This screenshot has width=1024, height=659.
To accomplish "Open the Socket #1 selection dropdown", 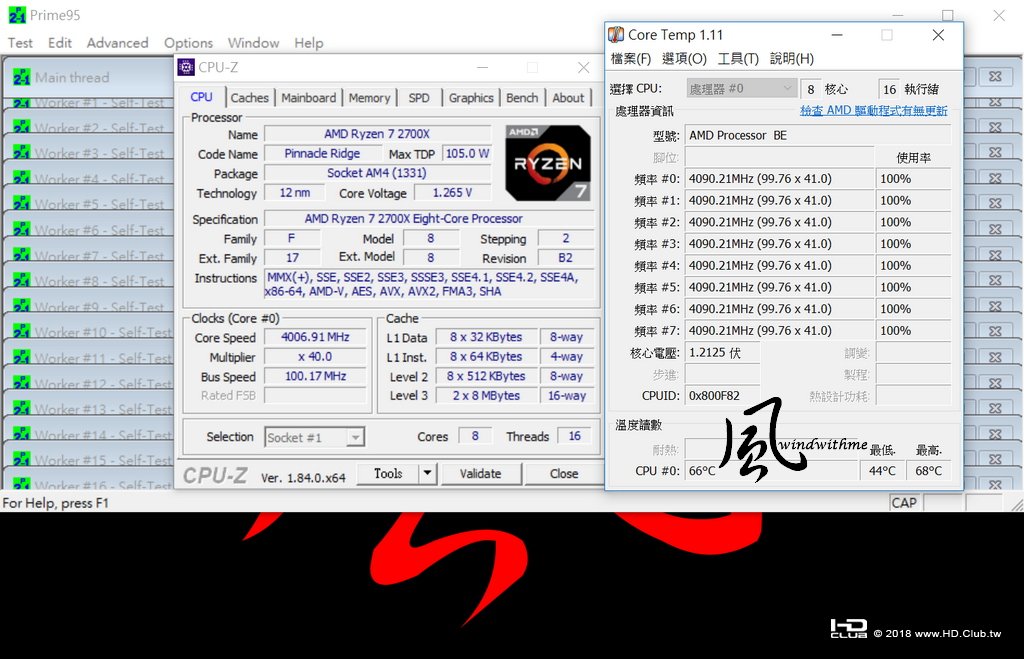I will click(x=315, y=437).
